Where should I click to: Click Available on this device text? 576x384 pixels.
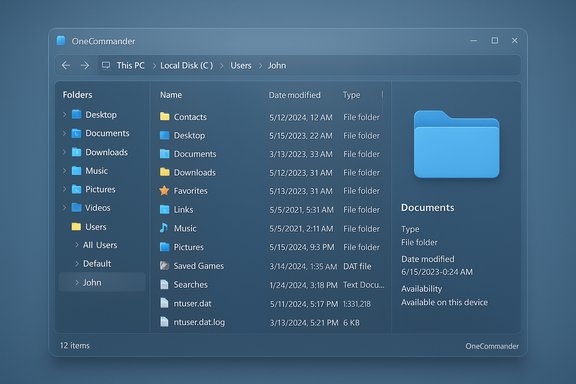pos(444,302)
